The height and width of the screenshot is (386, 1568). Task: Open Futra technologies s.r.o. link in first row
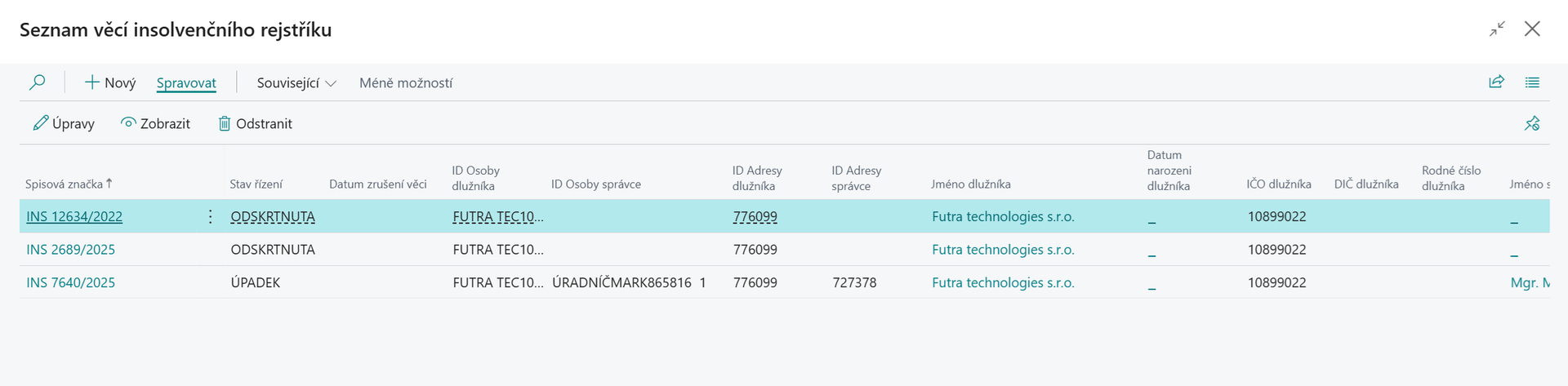point(1003,216)
